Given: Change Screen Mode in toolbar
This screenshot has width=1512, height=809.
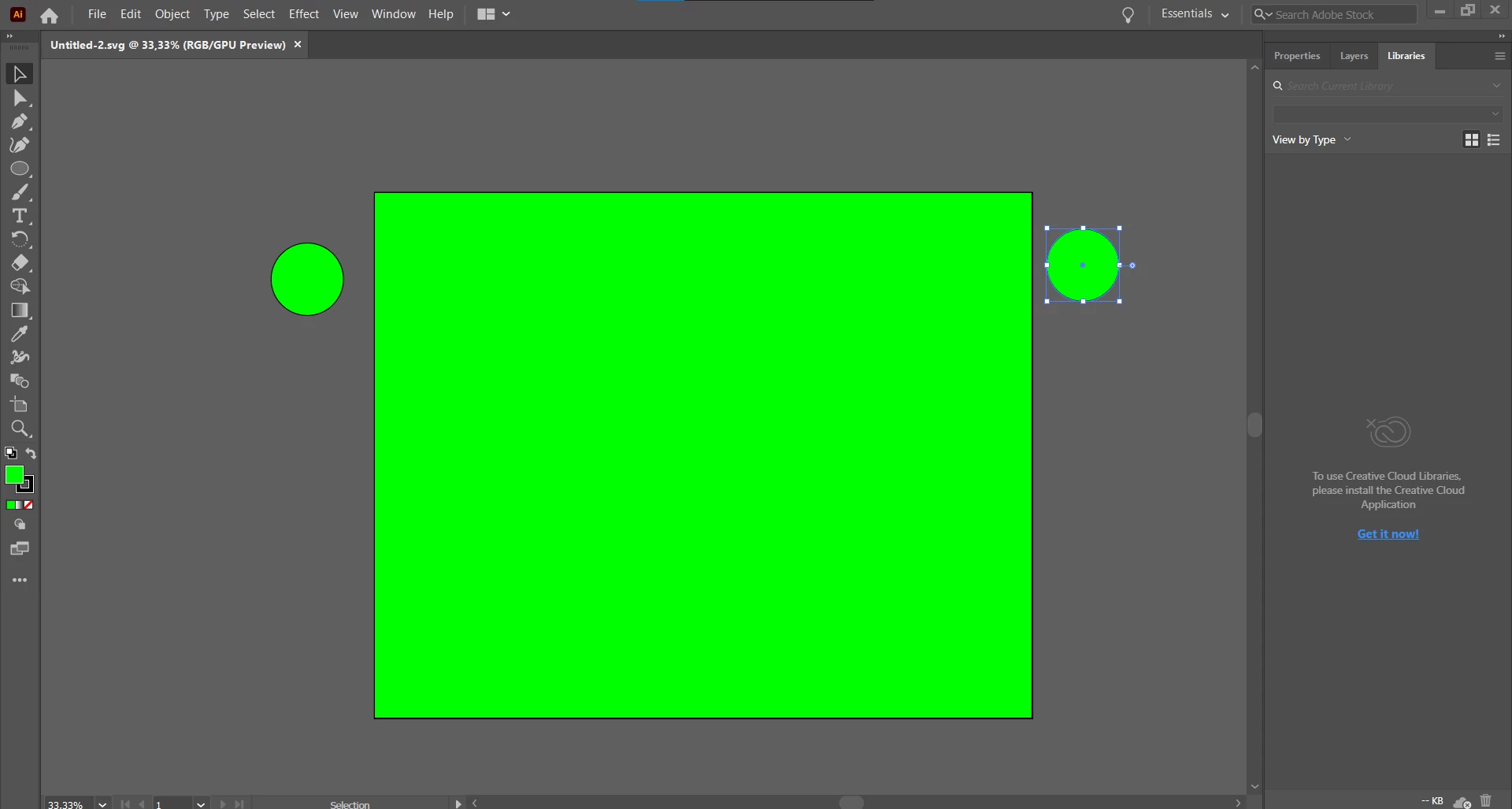Looking at the screenshot, I should pos(20,548).
